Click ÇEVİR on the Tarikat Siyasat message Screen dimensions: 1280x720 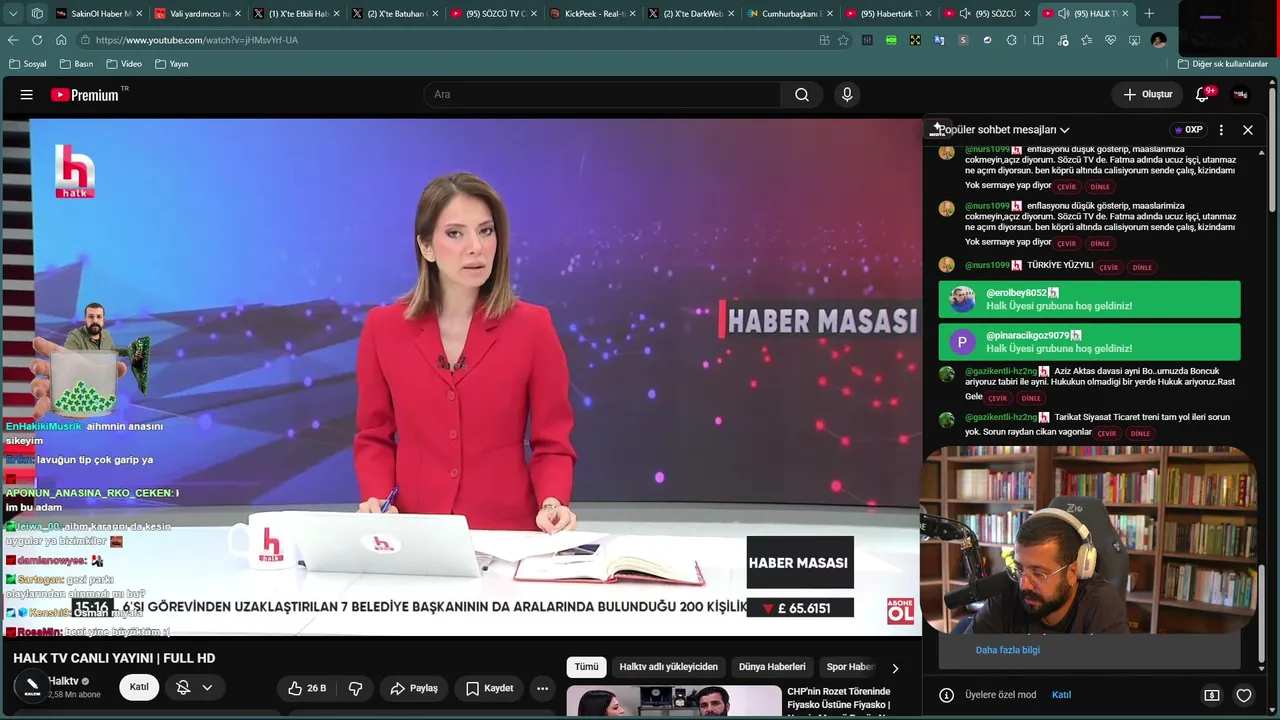(x=1107, y=434)
